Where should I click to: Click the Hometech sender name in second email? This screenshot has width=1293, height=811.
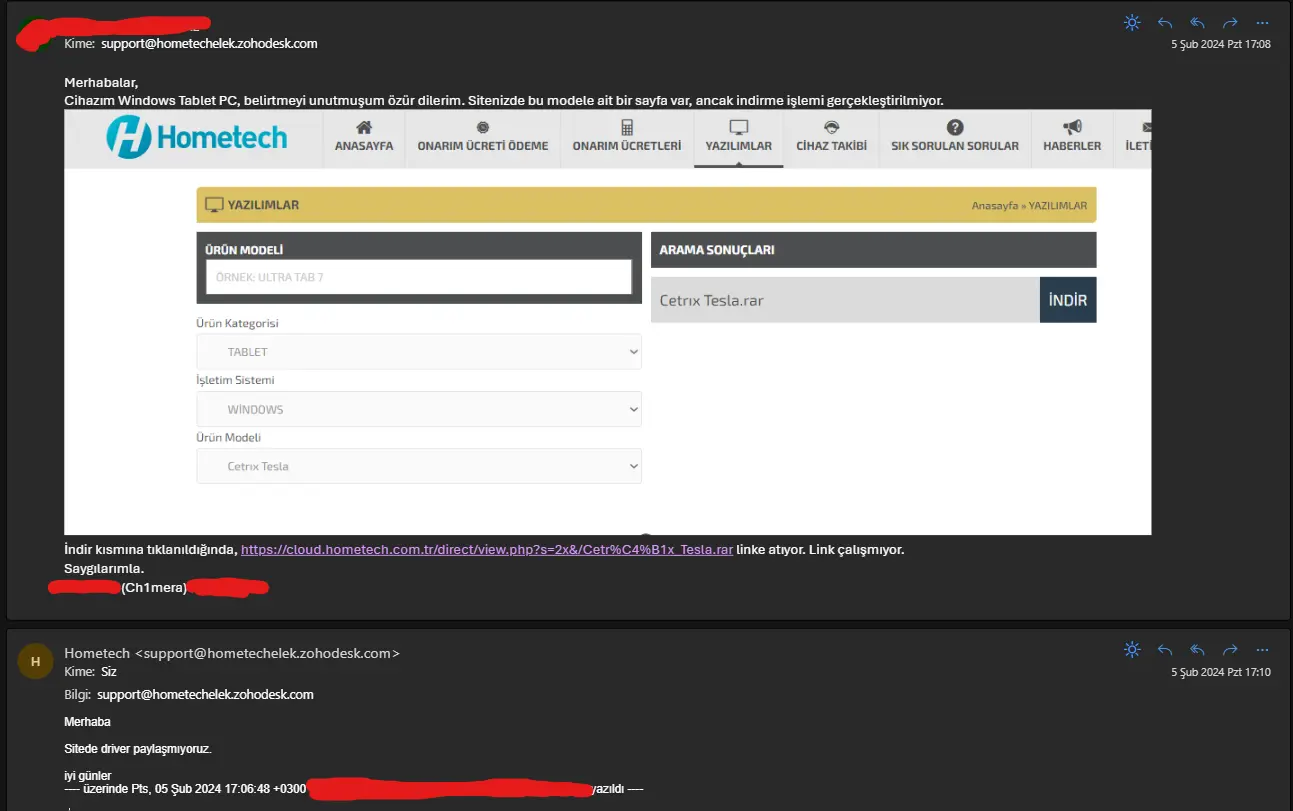click(98, 653)
